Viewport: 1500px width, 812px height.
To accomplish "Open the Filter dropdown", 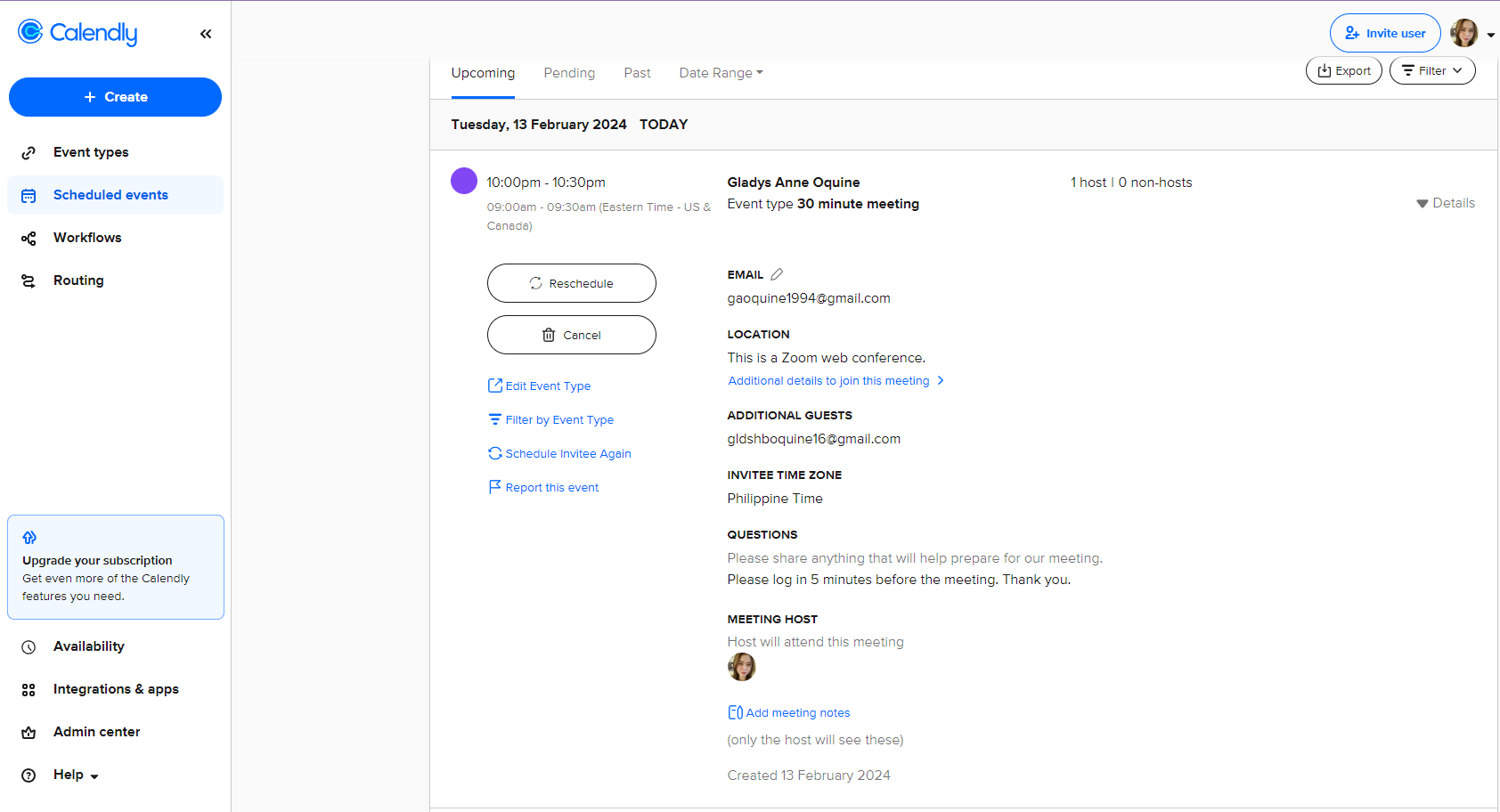I will [1431, 71].
